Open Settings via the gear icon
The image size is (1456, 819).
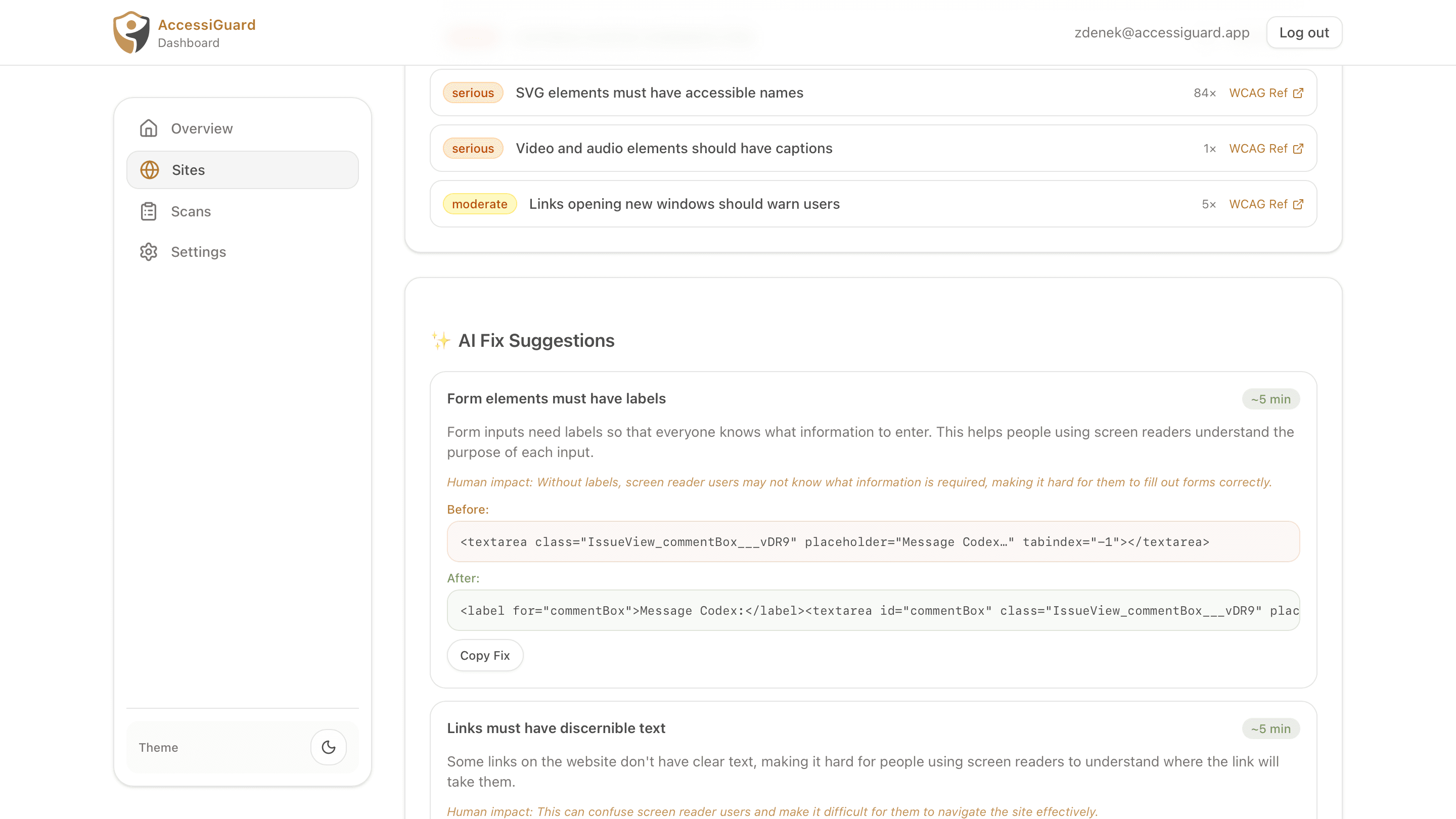(149, 252)
